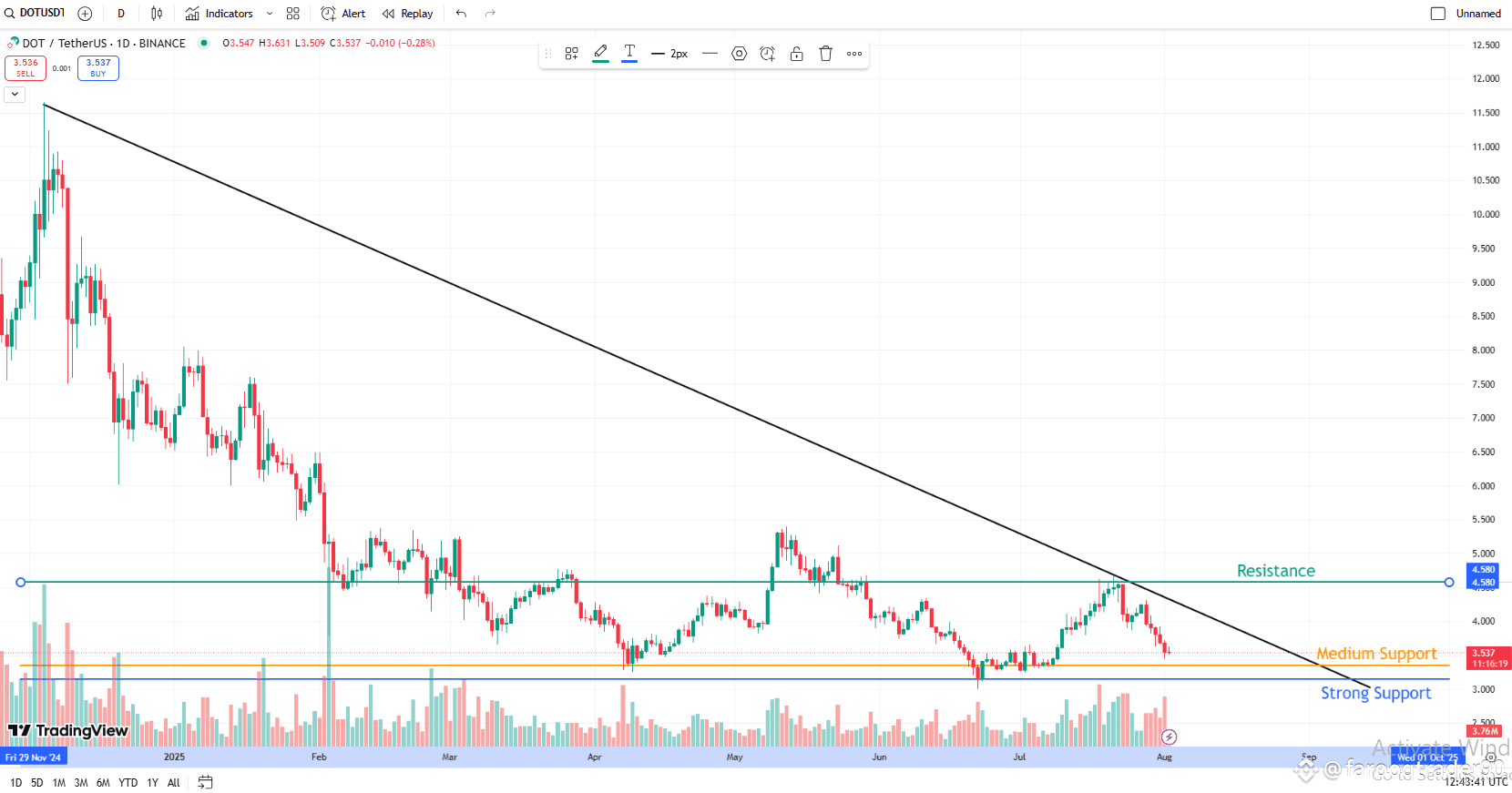Redo the chart action
The image size is (1512, 793).
point(490,14)
